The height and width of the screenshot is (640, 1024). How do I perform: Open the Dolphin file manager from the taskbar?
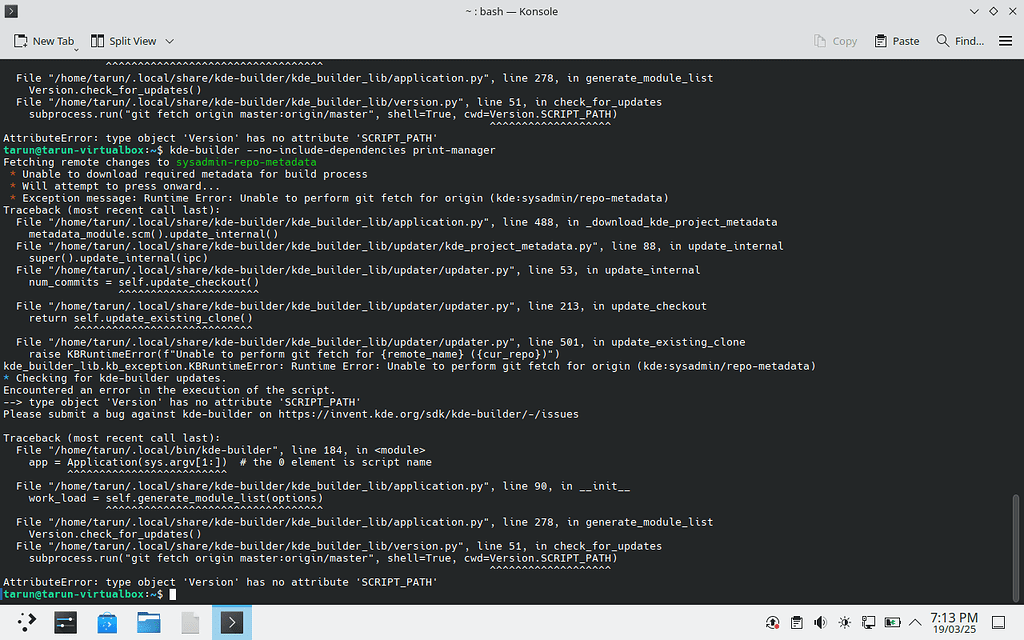click(x=148, y=622)
